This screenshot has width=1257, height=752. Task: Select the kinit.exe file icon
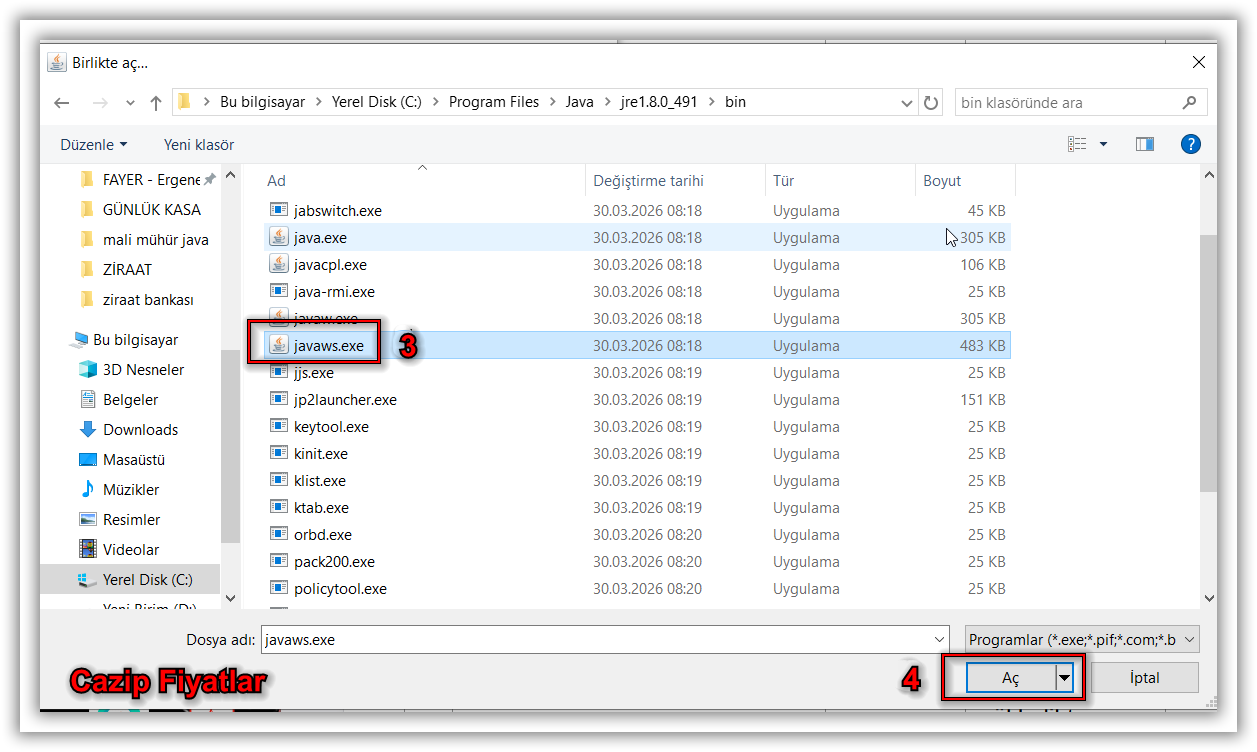point(278,453)
